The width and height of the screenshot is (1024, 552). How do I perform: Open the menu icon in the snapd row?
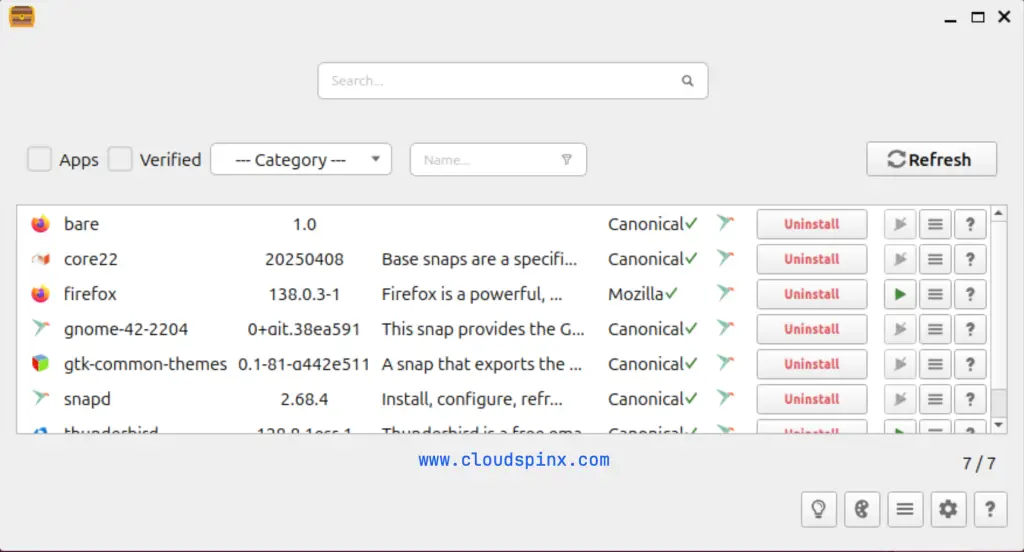(x=935, y=399)
